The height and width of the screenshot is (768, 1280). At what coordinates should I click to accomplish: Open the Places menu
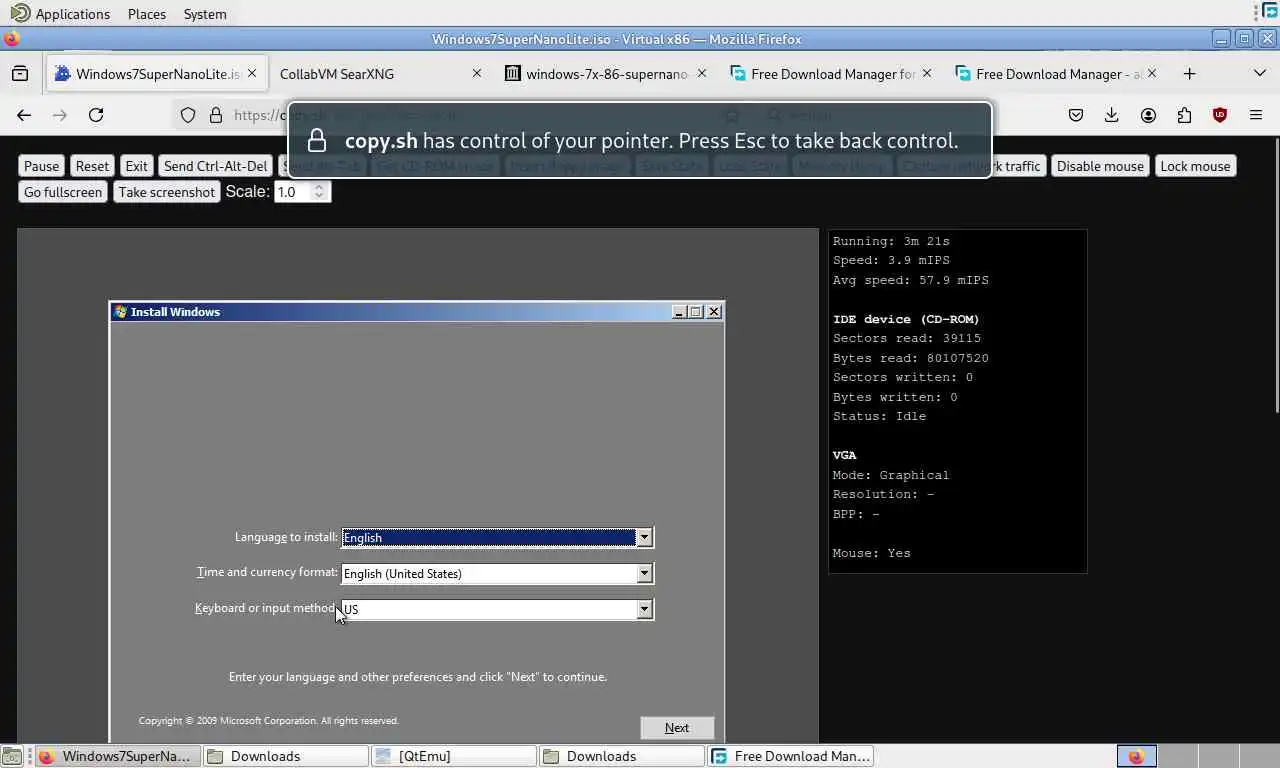pos(147,14)
